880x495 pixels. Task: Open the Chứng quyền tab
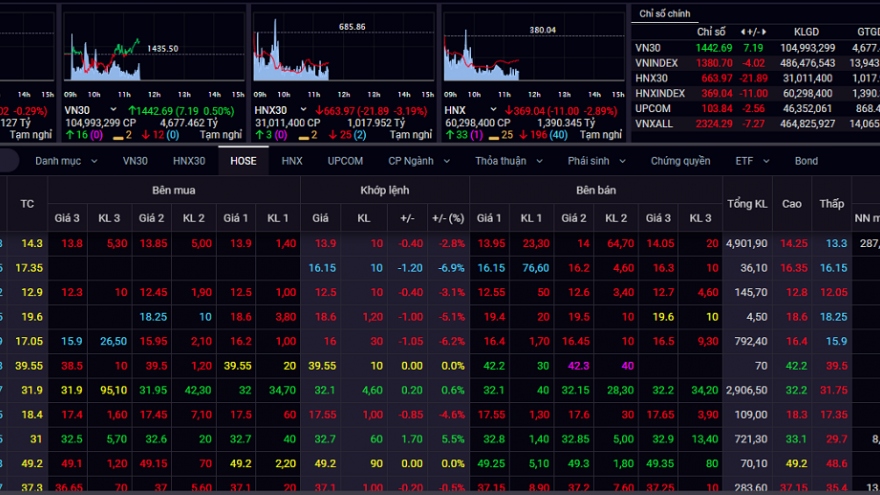[680, 160]
